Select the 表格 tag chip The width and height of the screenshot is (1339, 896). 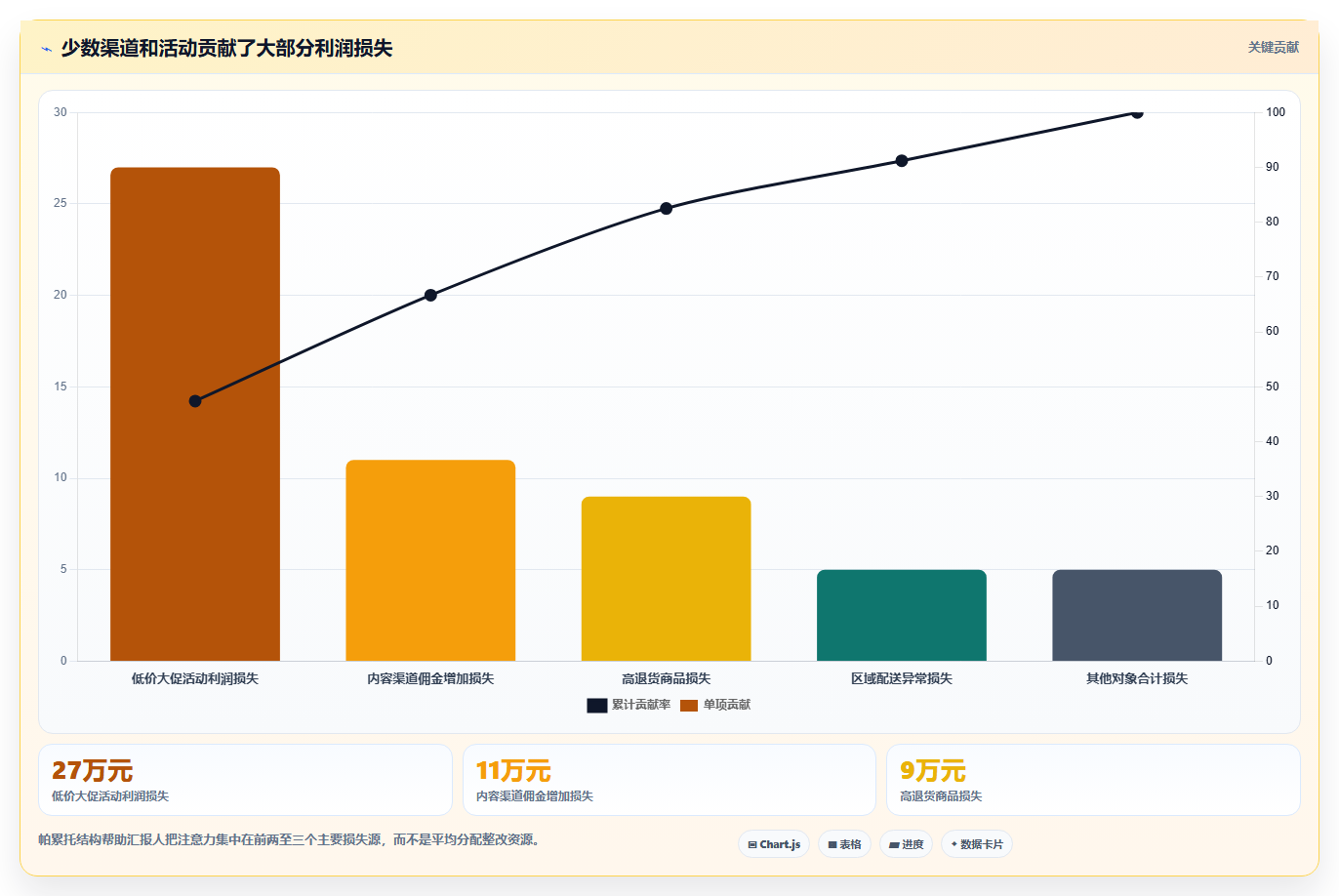point(844,844)
